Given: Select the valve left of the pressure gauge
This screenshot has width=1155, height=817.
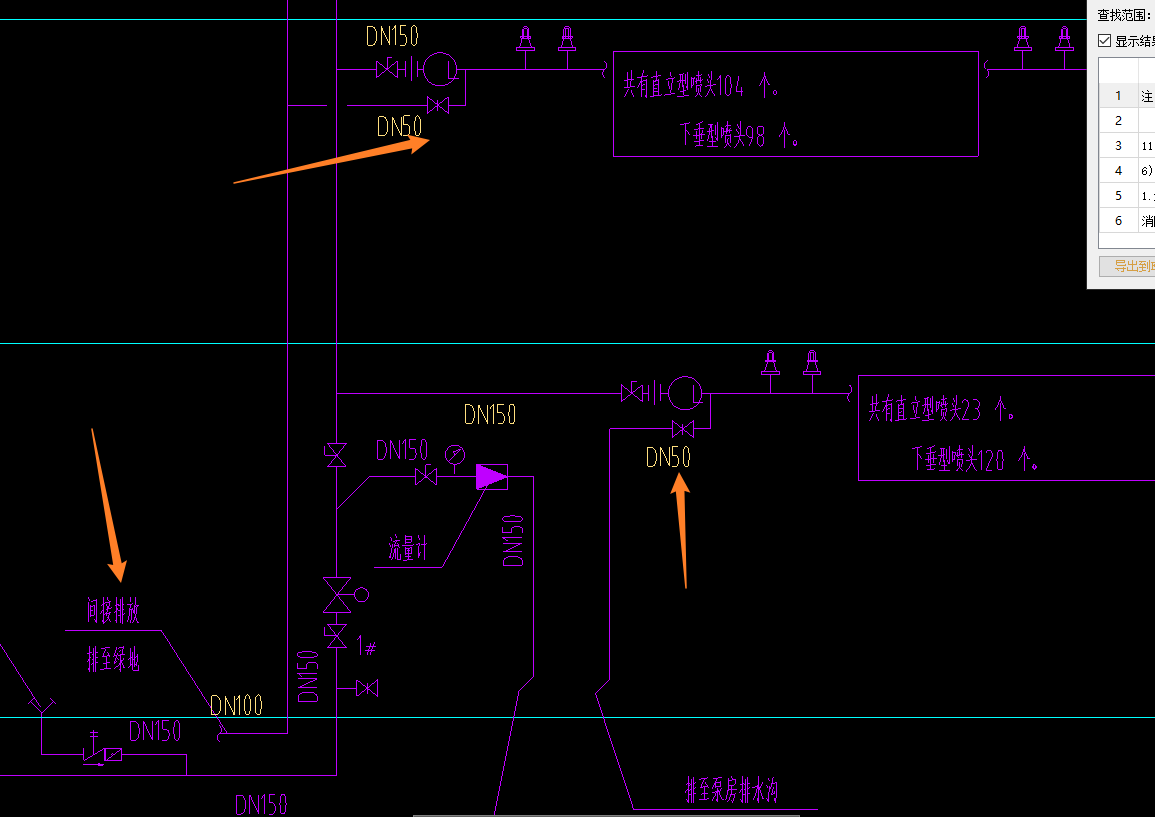Looking at the screenshot, I should coord(426,477).
